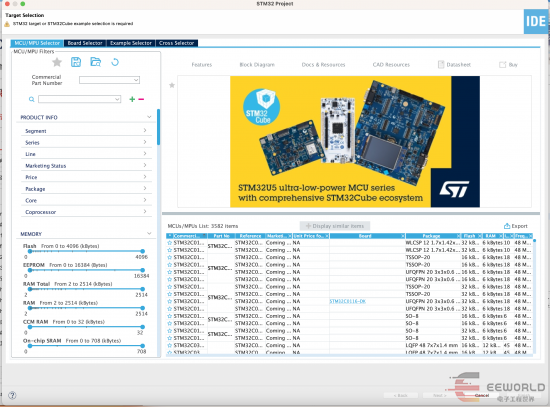Reset all filters with the refresh icon
The image size is (550, 407).
point(115,62)
